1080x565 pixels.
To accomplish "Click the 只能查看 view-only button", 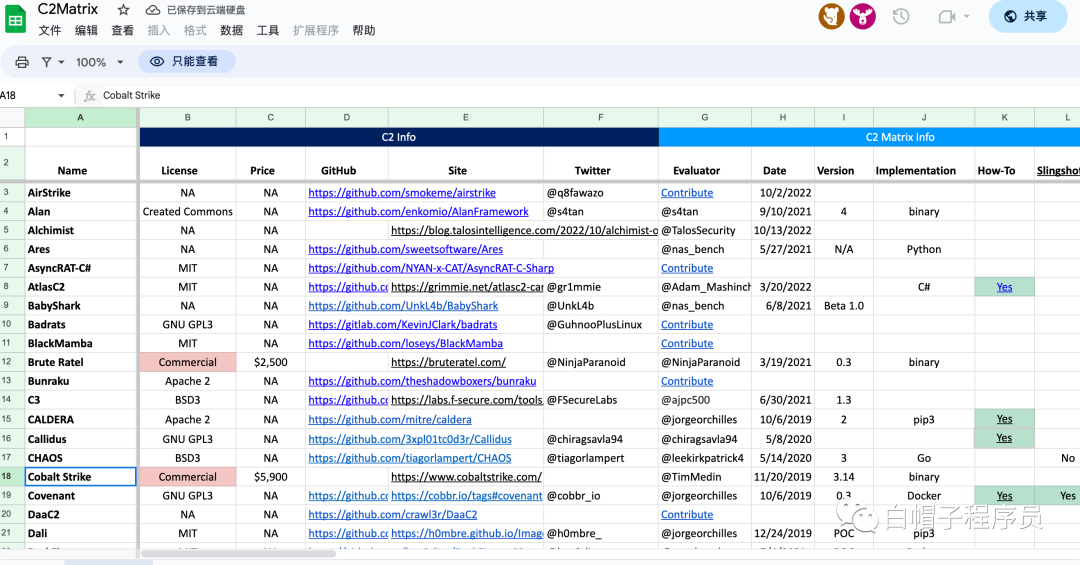I will (187, 61).
